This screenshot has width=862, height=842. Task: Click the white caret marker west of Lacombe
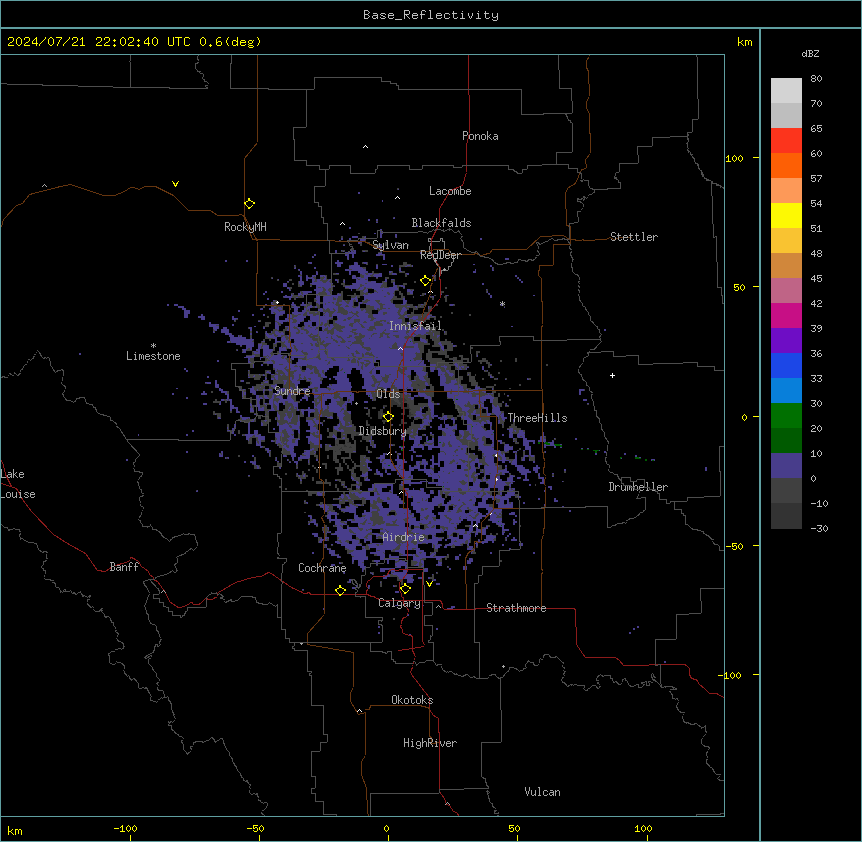(397, 197)
